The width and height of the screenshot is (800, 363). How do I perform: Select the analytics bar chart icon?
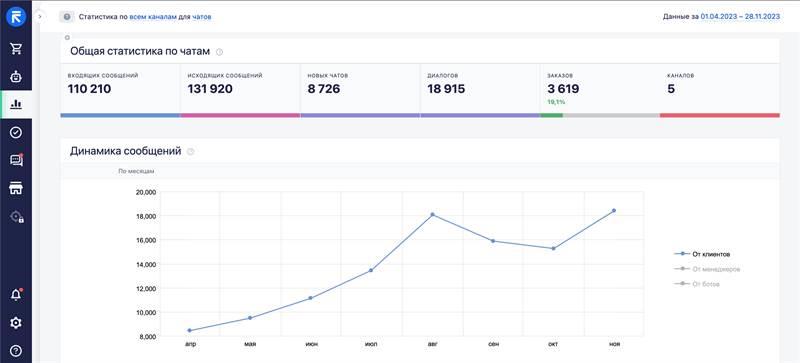click(x=16, y=104)
